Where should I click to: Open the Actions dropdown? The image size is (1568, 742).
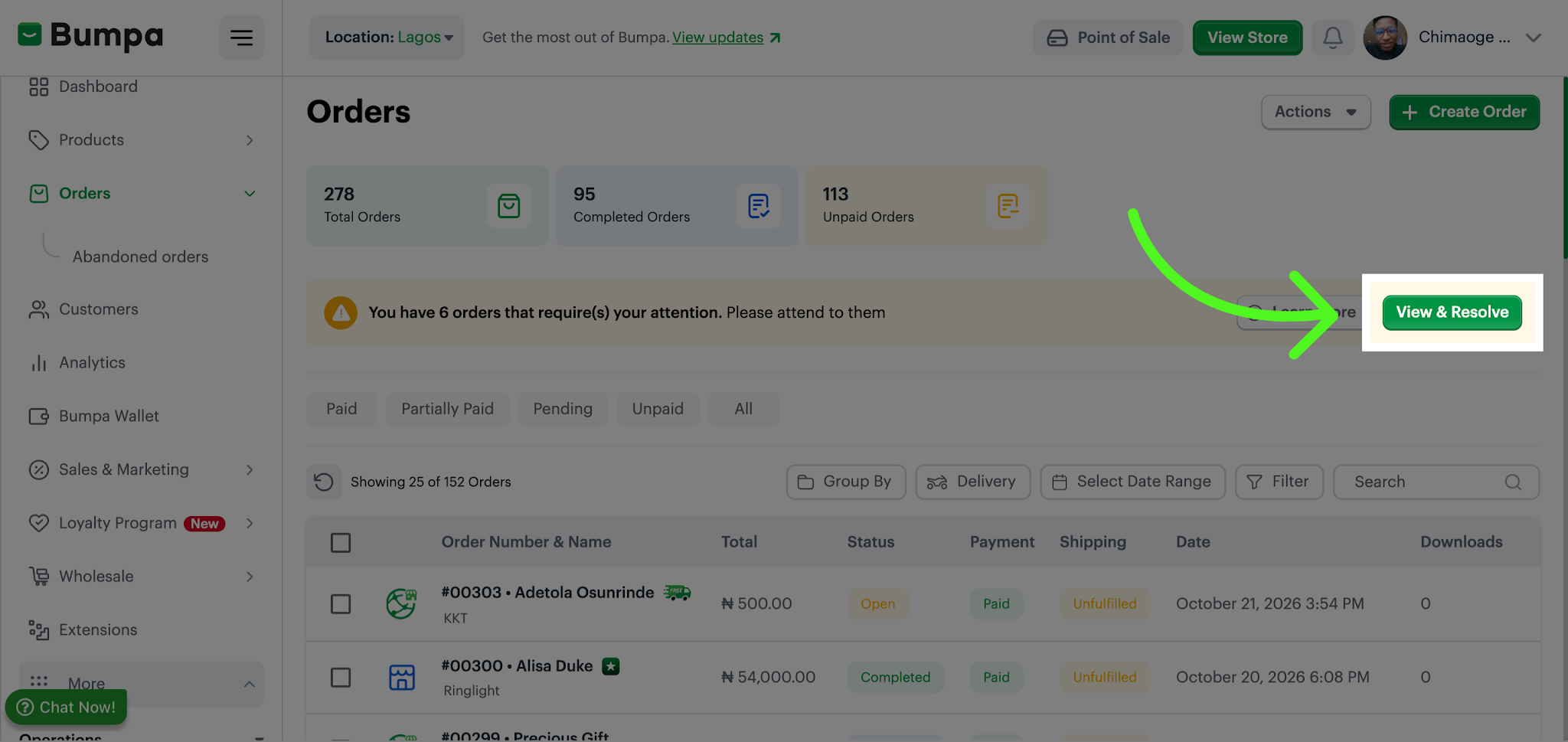1315,112
